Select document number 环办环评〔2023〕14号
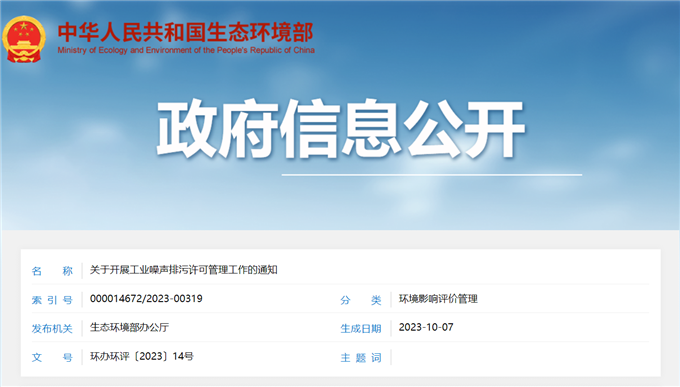Screen dimensions: 680x387 pyautogui.click(x=142, y=356)
